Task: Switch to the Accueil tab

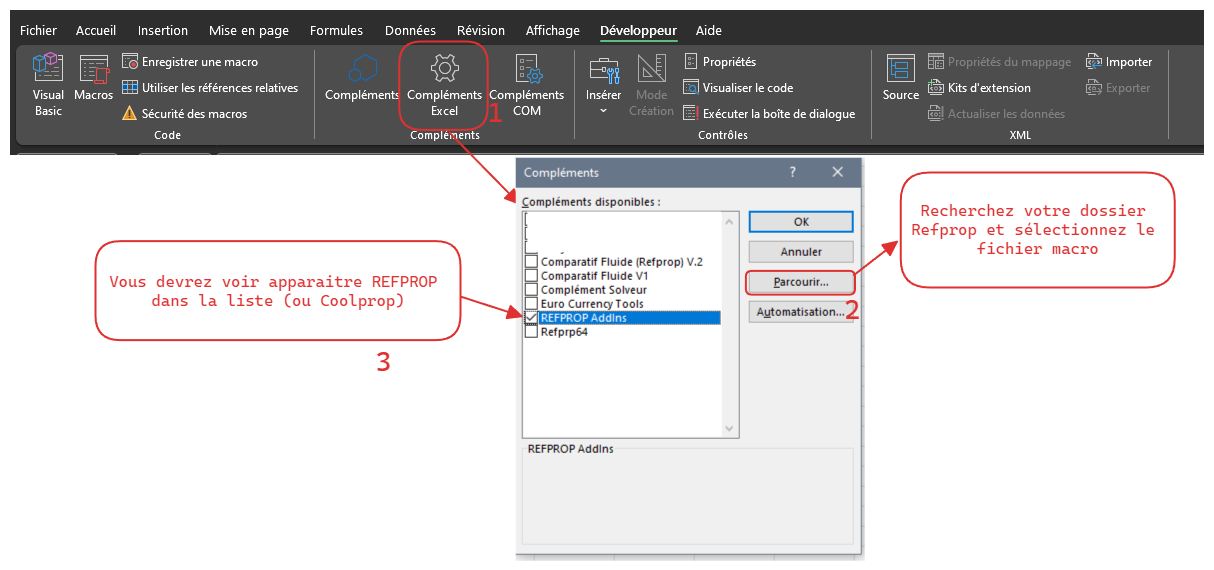Action: pyautogui.click(x=96, y=31)
